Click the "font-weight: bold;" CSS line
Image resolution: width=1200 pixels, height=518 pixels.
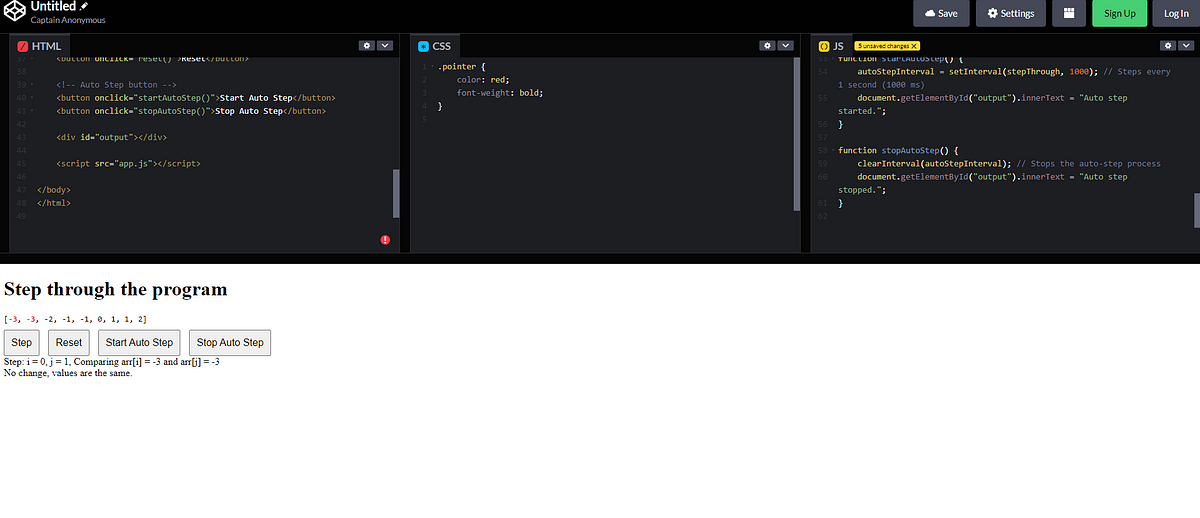499,92
